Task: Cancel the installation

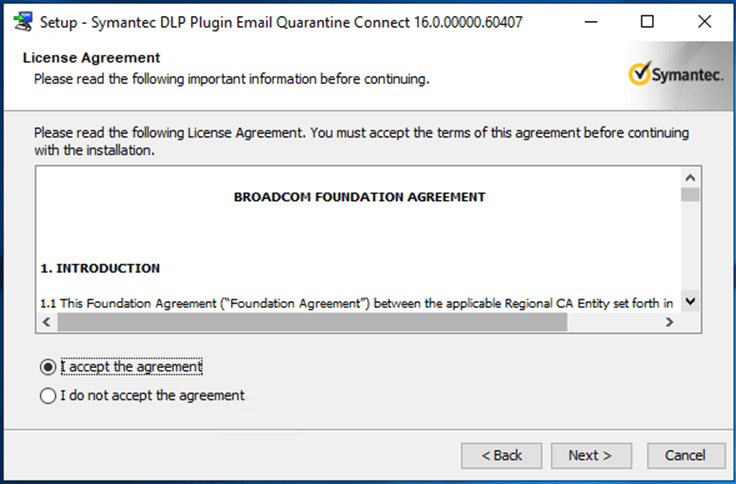Action: pos(685,455)
